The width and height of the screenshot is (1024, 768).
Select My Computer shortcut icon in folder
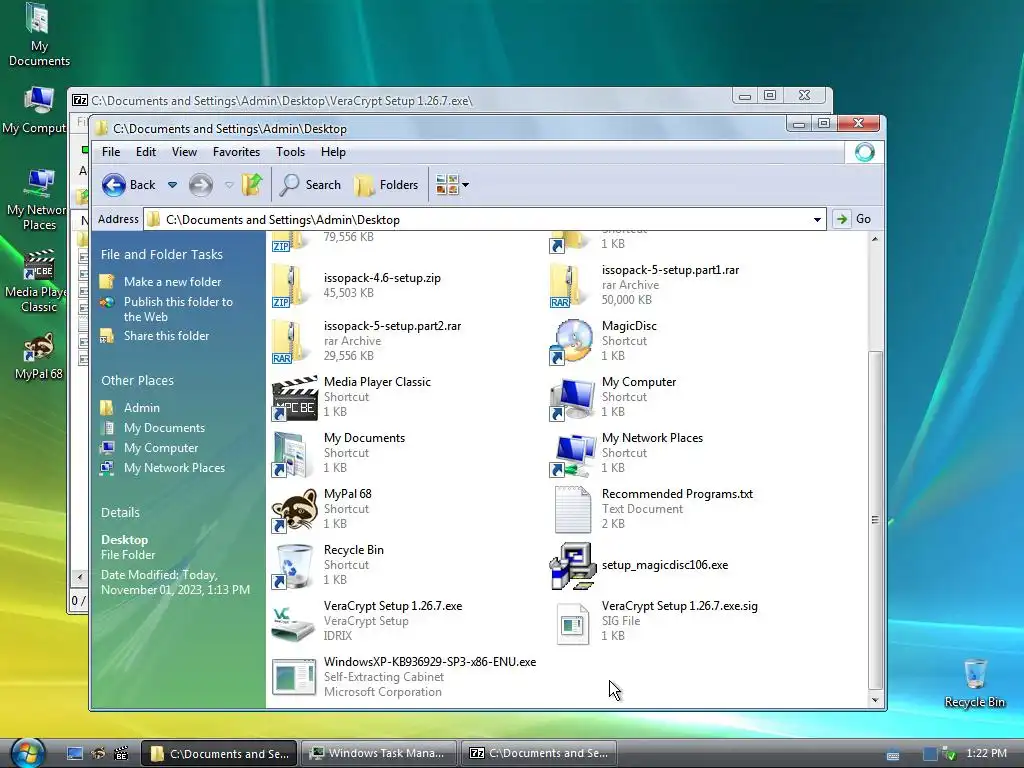572,398
